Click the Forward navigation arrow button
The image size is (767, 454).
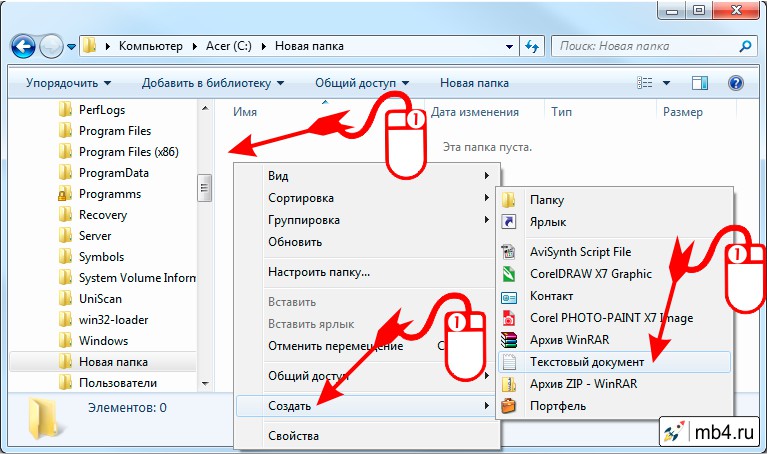tap(51, 47)
